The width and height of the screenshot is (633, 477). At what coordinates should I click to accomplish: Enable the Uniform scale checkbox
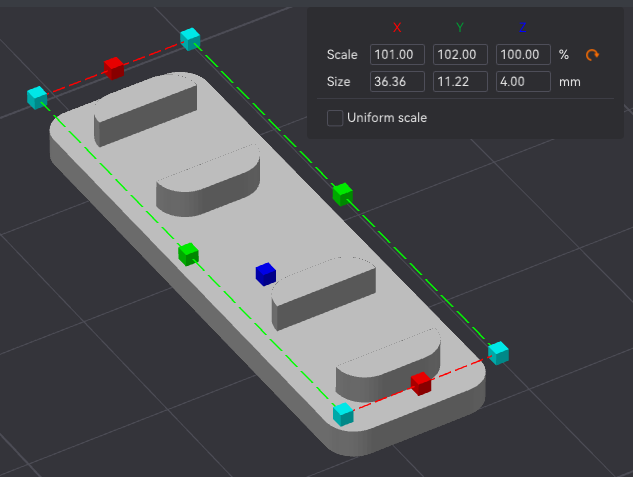tap(335, 118)
